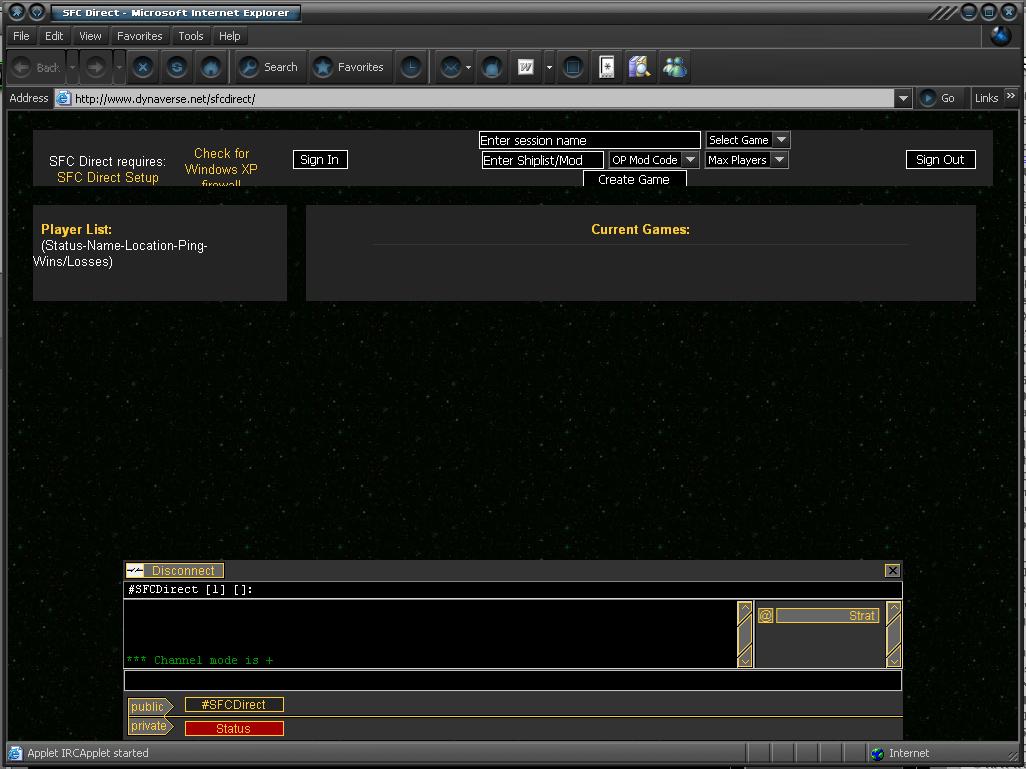Open the Favorites menu
Image resolution: width=1026 pixels, height=769 pixels.
pyautogui.click(x=139, y=36)
